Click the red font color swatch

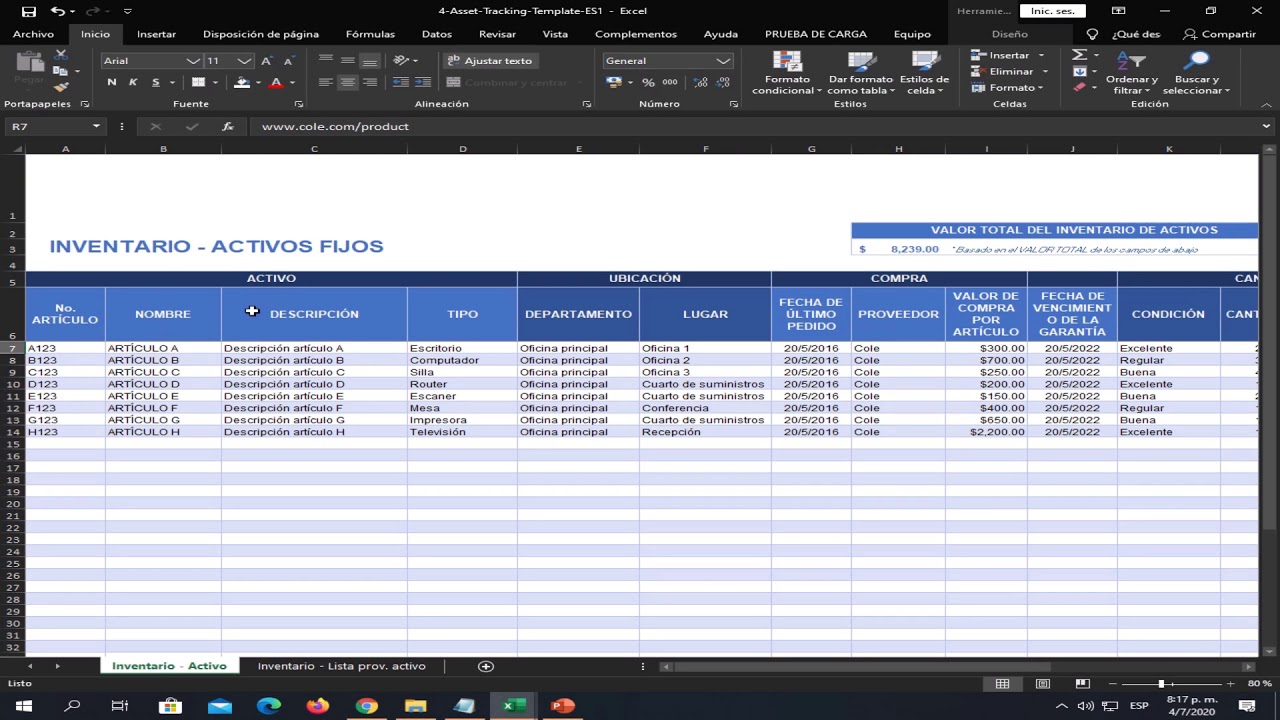pyautogui.click(x=276, y=83)
